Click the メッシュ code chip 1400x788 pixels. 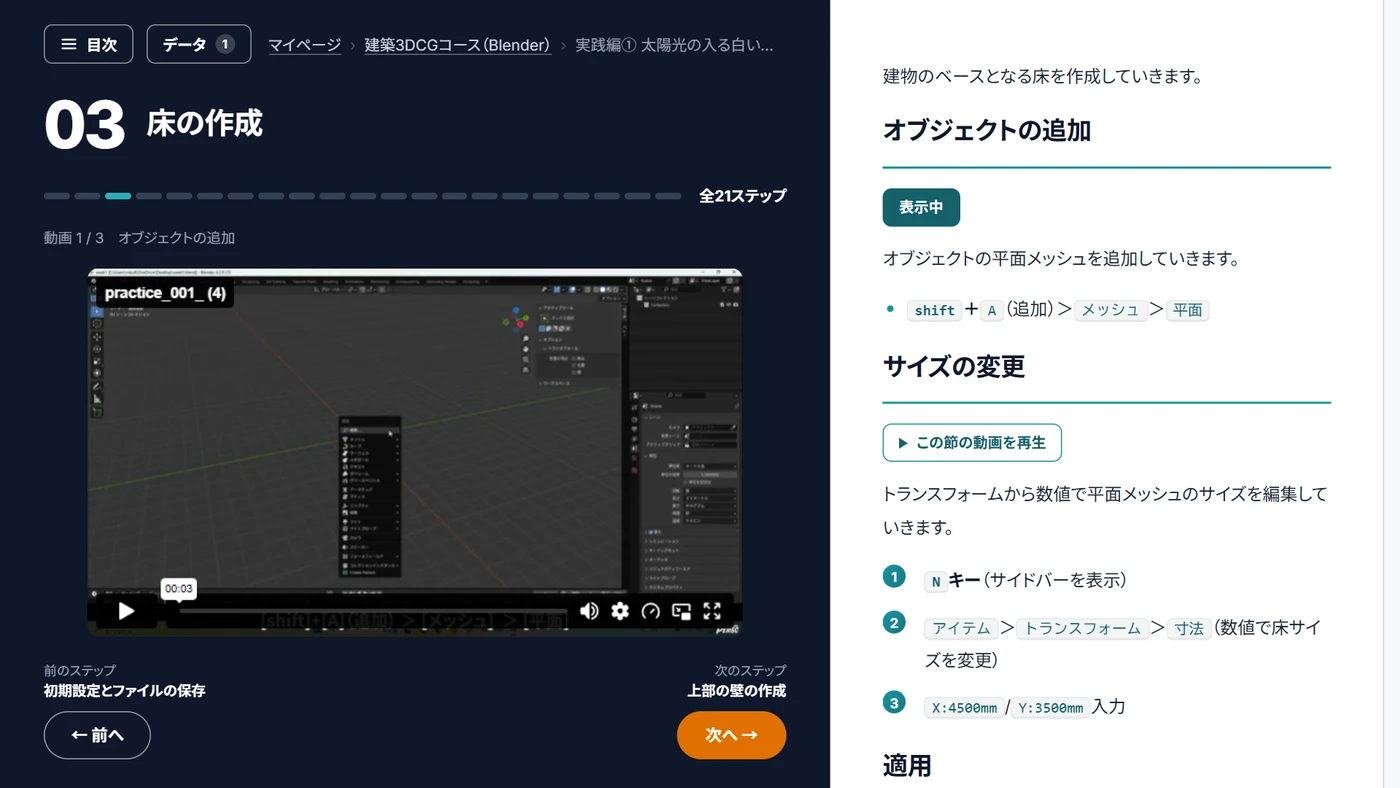[x=1110, y=310]
